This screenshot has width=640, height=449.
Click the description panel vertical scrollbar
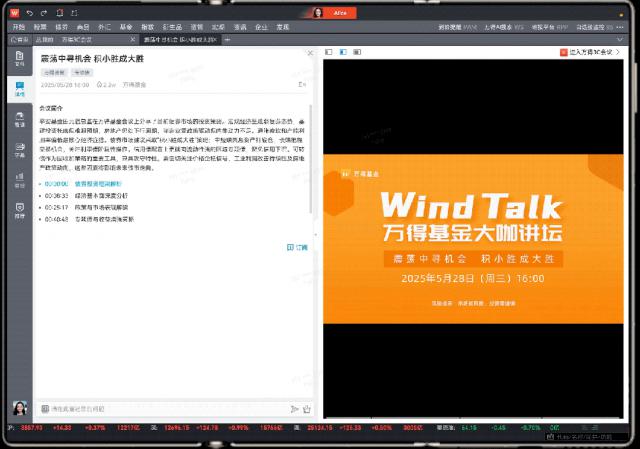click(312, 150)
